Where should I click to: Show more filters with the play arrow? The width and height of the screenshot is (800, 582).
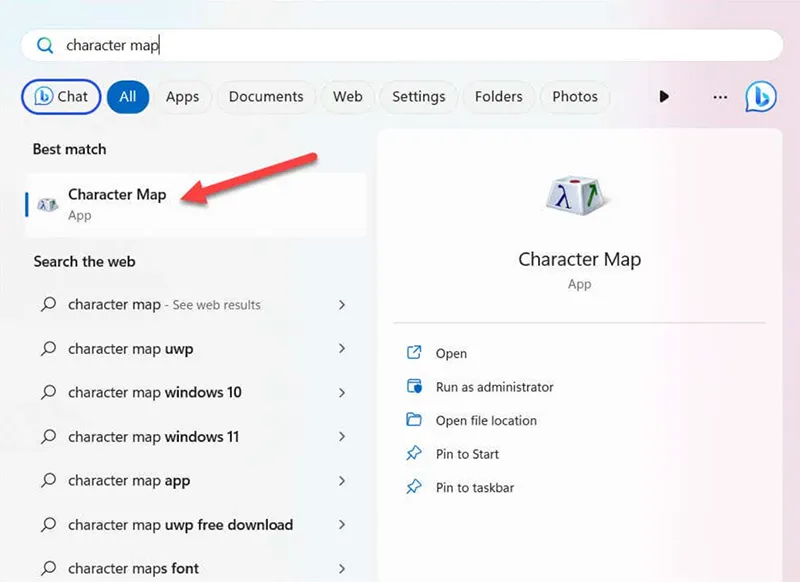[x=664, y=96]
